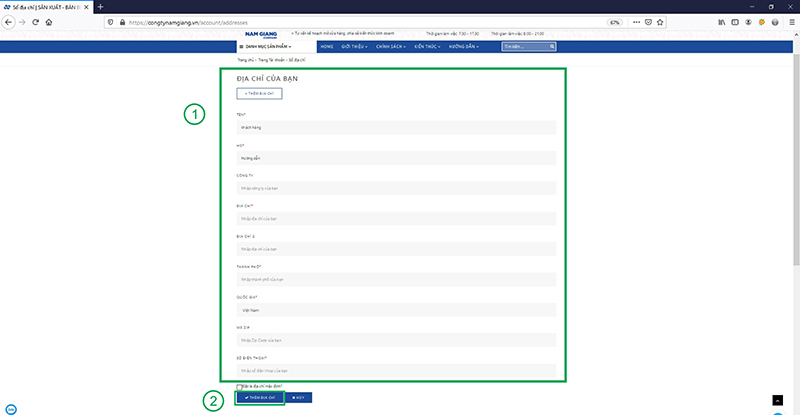This screenshot has width=800, height=415.
Task: Open the Quốc gia country dropdown
Action: click(396, 310)
